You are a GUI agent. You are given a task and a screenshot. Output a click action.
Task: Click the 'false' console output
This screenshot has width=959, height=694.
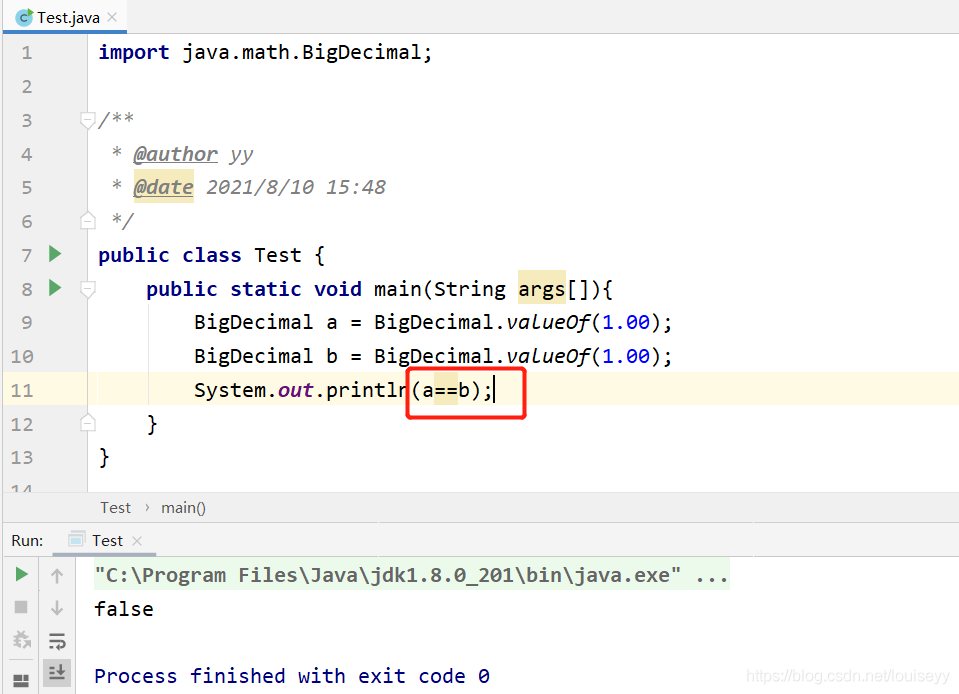click(124, 609)
